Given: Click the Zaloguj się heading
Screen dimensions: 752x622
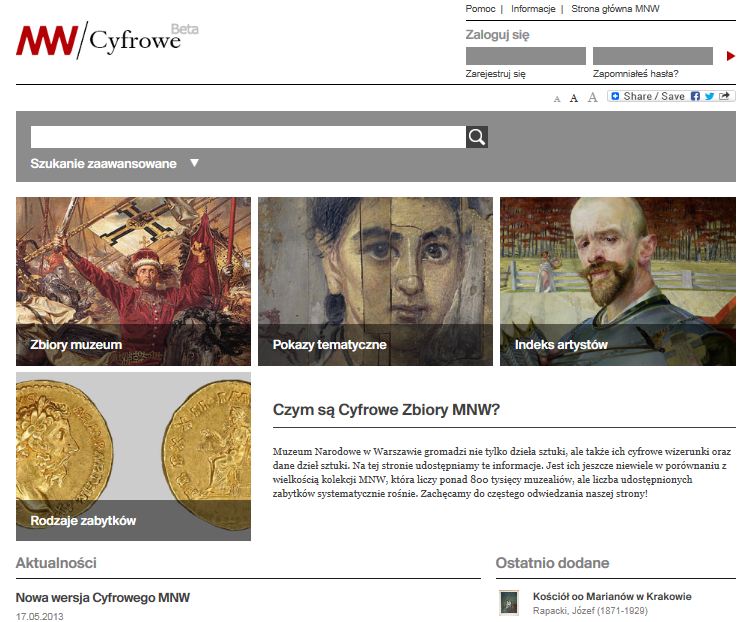Looking at the screenshot, I should [497, 35].
